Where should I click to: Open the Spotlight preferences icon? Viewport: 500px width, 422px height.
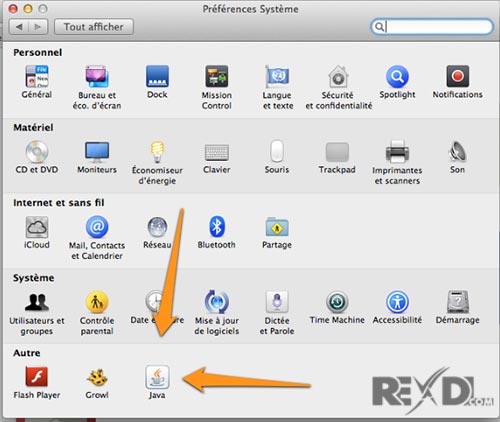click(x=397, y=76)
